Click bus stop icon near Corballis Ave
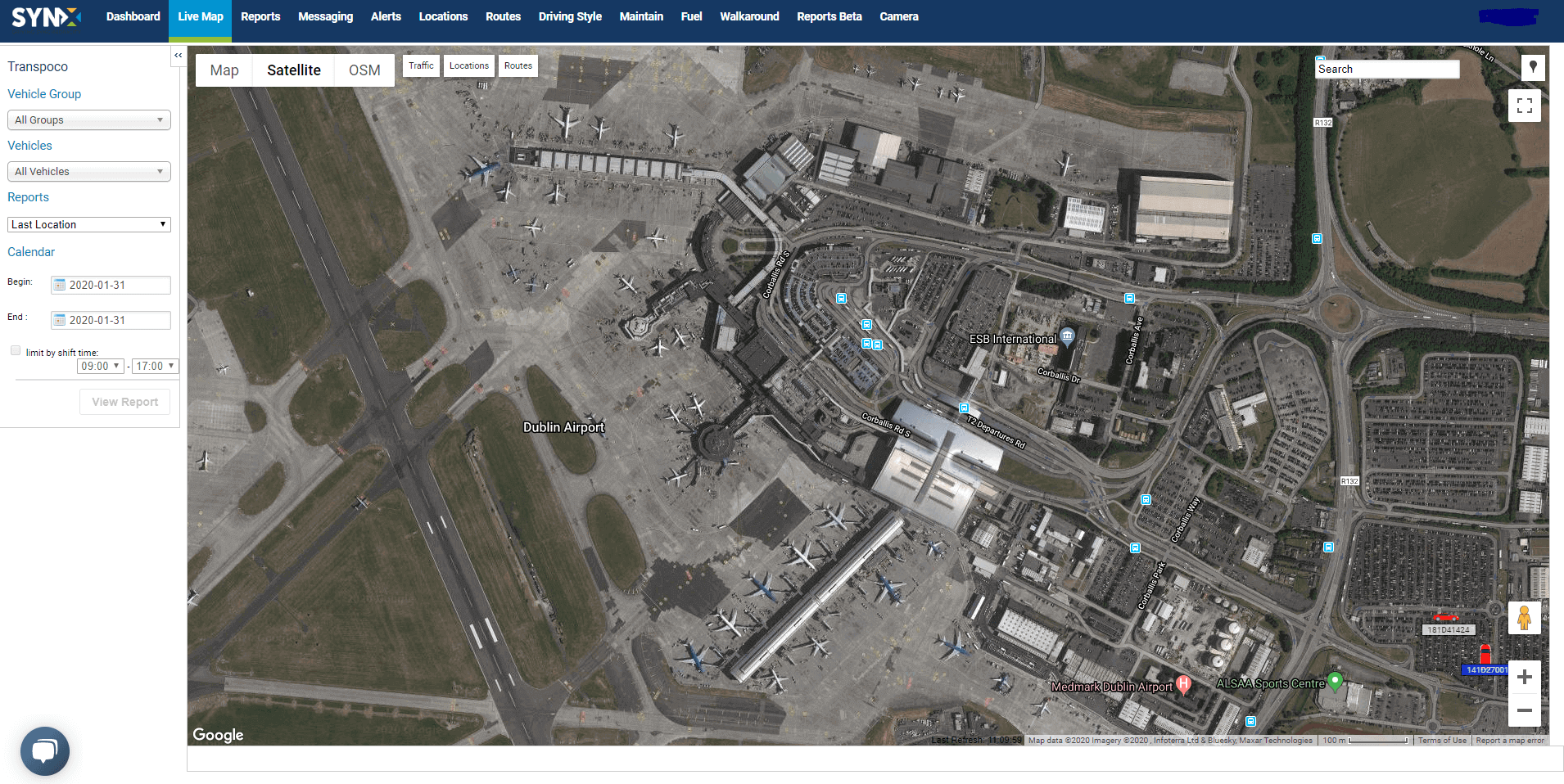1564x784 pixels. 1129,299
